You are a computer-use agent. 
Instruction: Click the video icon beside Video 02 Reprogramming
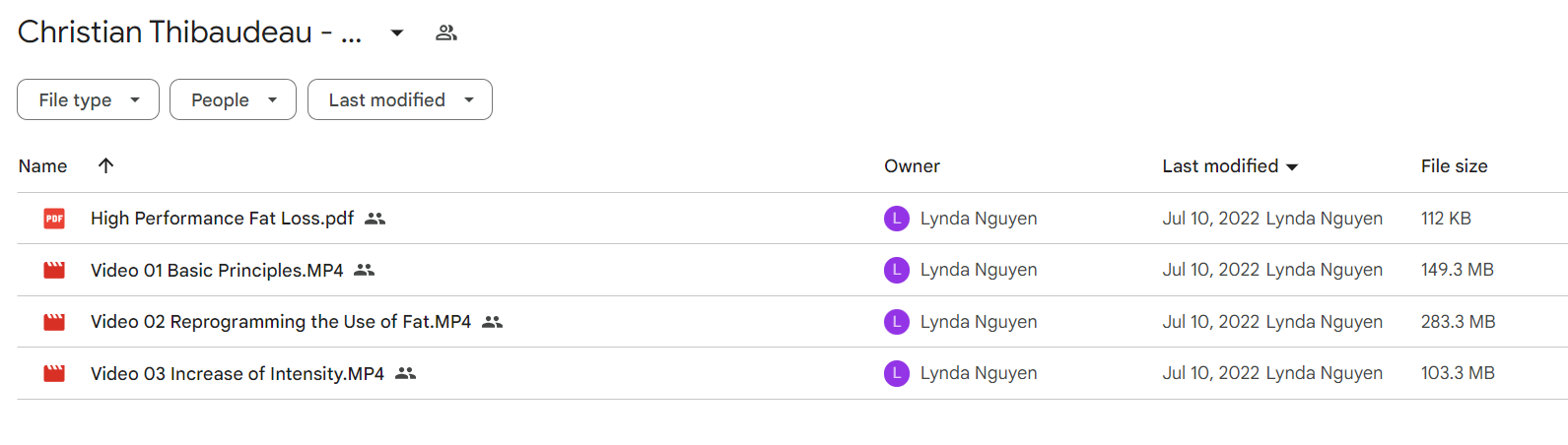click(x=54, y=322)
